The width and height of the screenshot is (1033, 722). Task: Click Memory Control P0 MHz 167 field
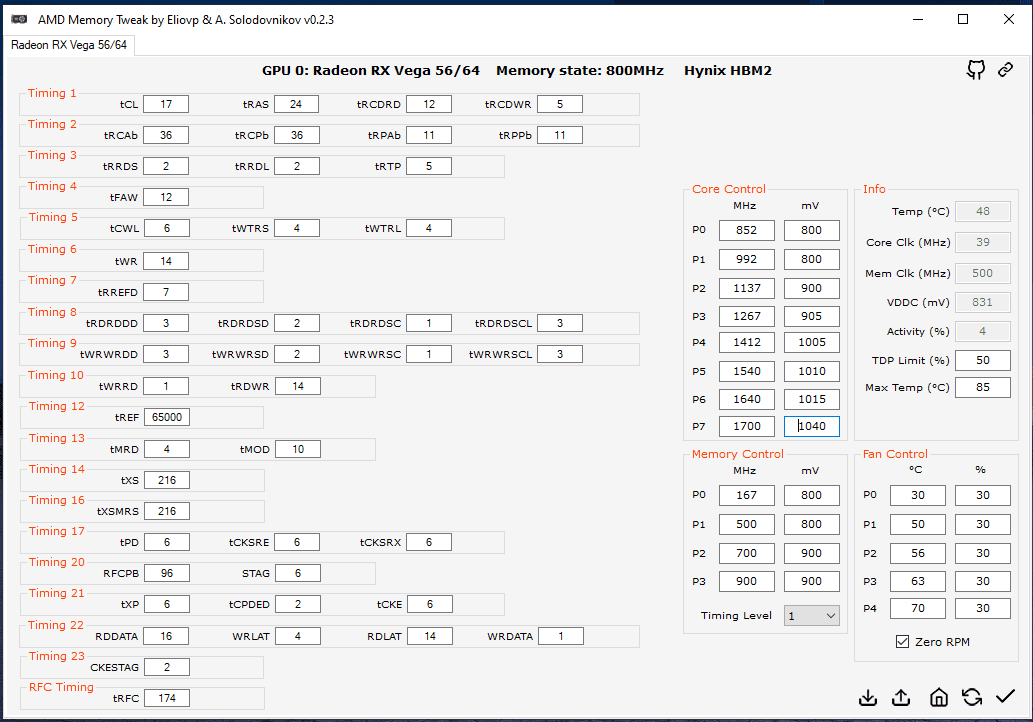pyautogui.click(x=746, y=495)
